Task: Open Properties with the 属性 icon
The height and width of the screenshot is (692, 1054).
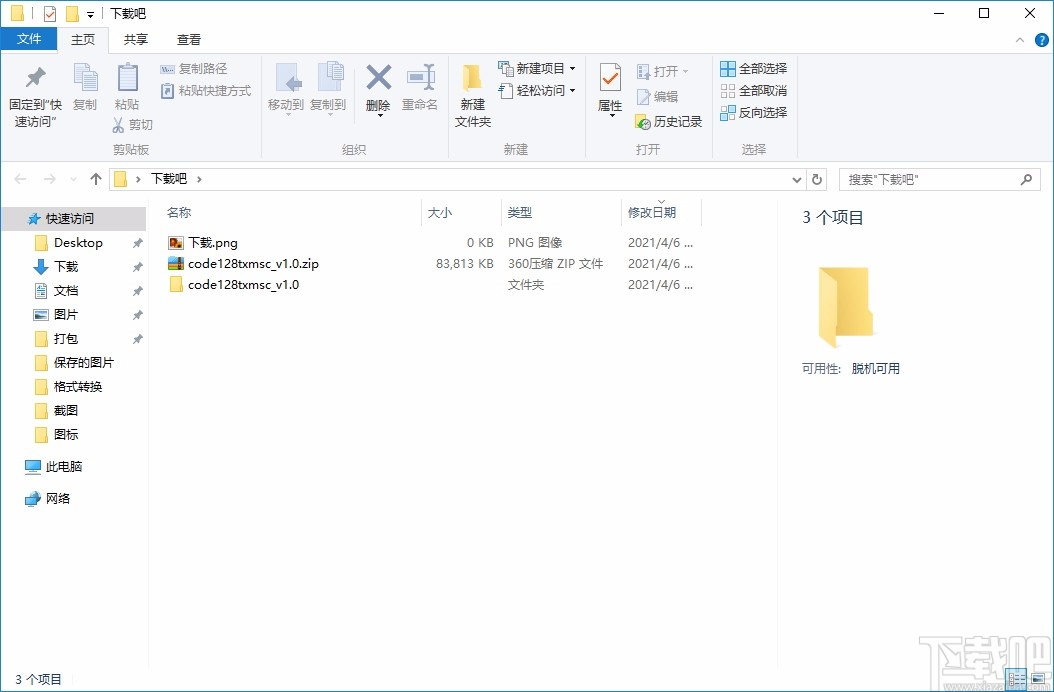Action: pos(609,90)
